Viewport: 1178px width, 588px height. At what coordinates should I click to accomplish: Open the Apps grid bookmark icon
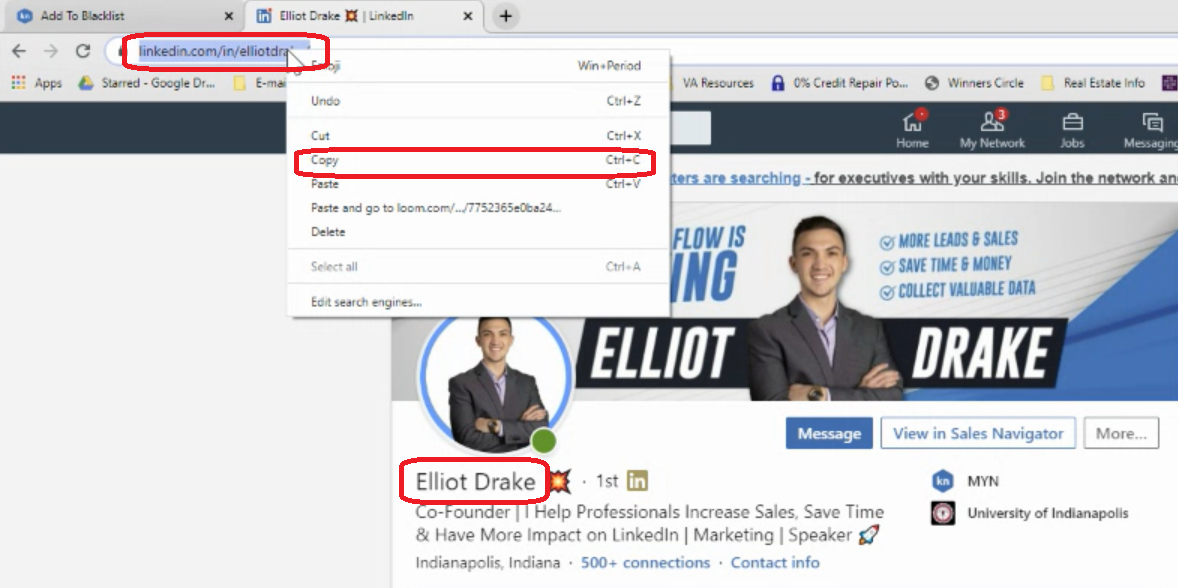coord(19,83)
